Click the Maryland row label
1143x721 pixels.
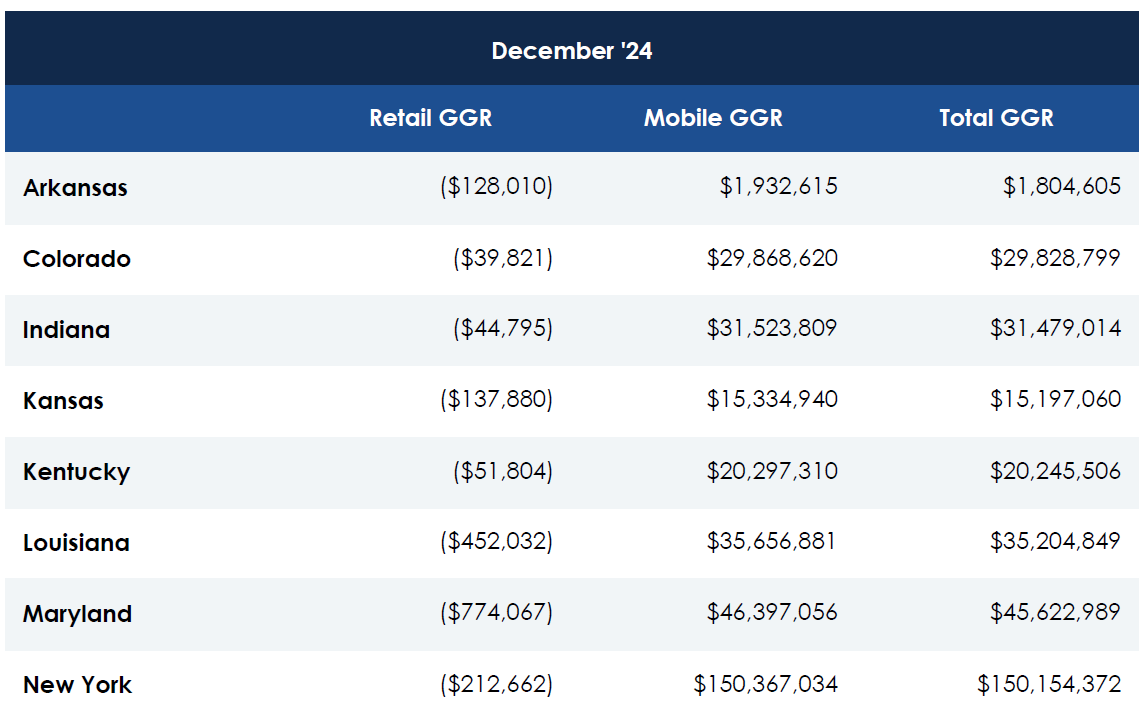coord(77,614)
